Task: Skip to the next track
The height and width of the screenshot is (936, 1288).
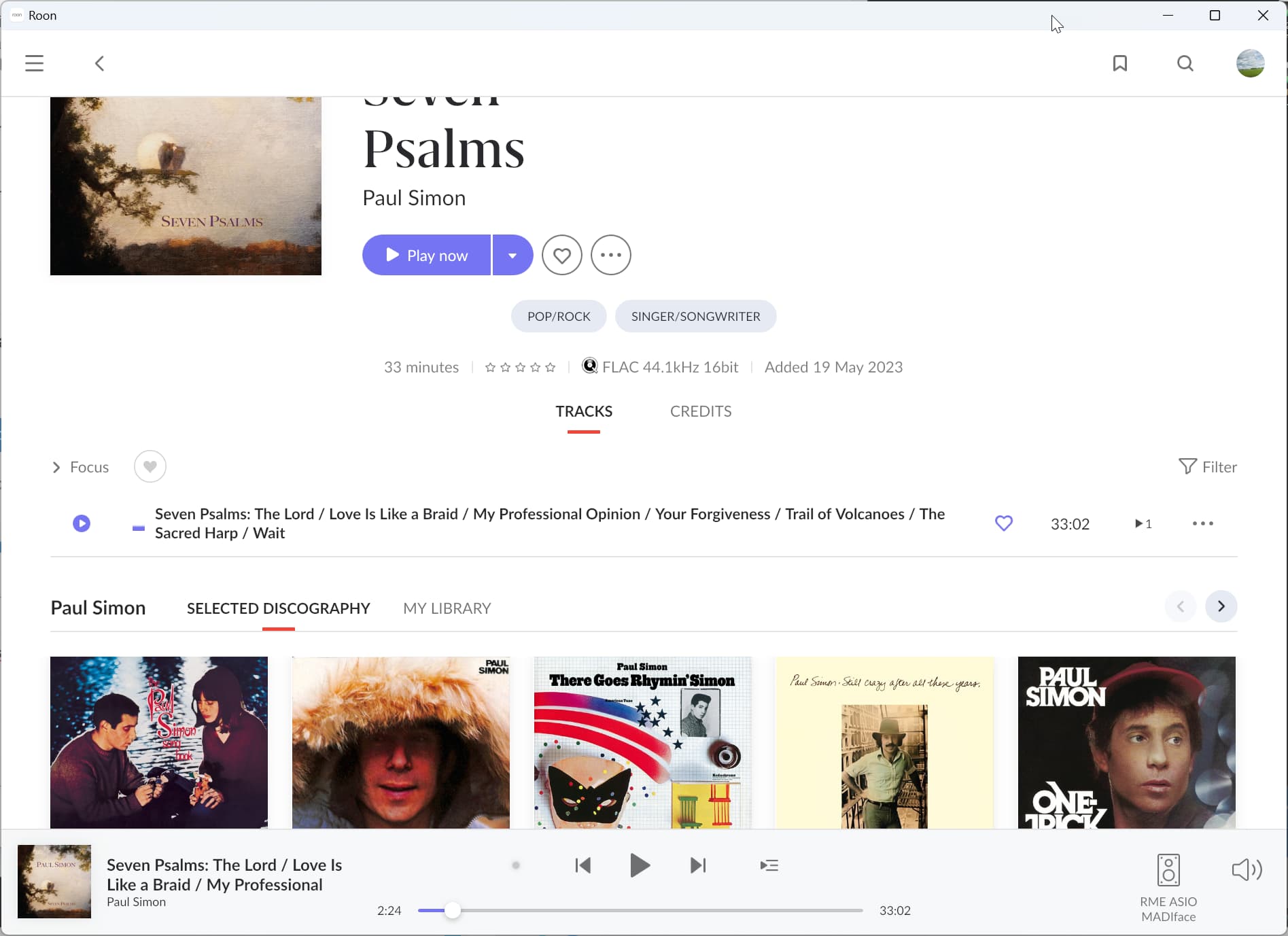Action: pos(698,865)
